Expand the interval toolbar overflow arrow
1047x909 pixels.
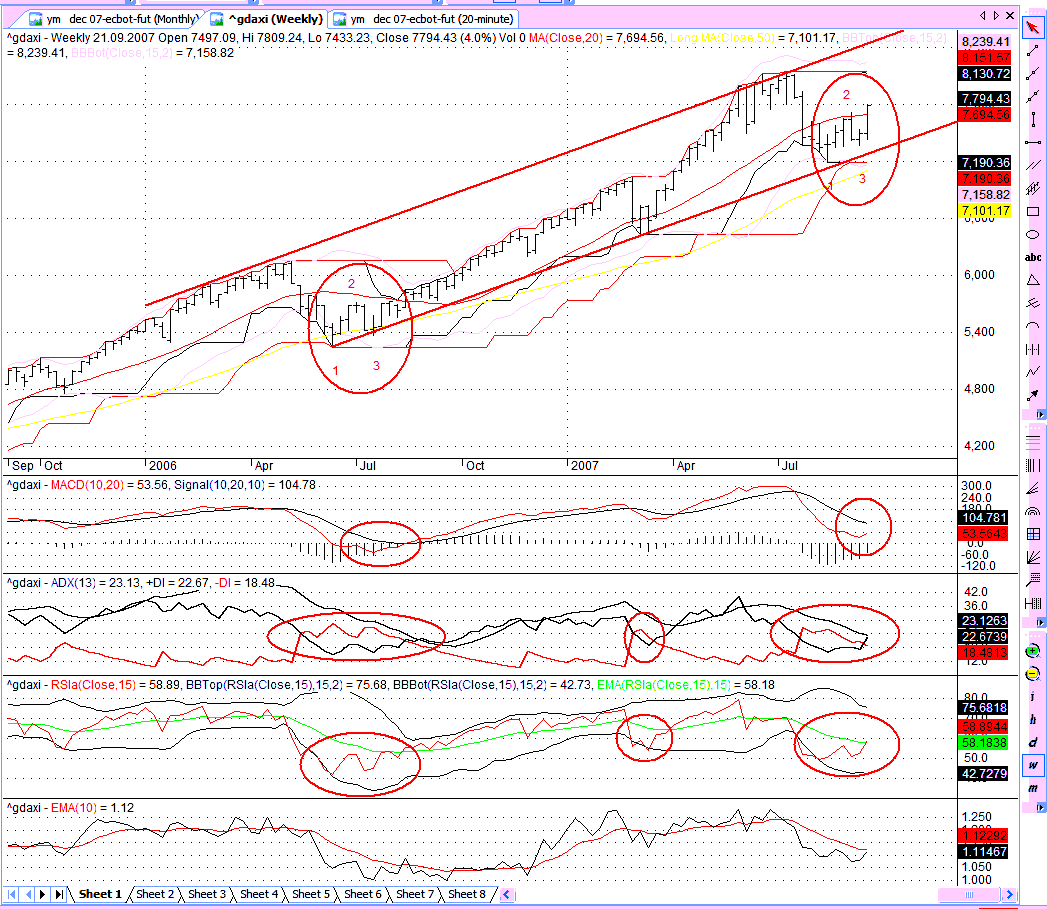point(1040,807)
